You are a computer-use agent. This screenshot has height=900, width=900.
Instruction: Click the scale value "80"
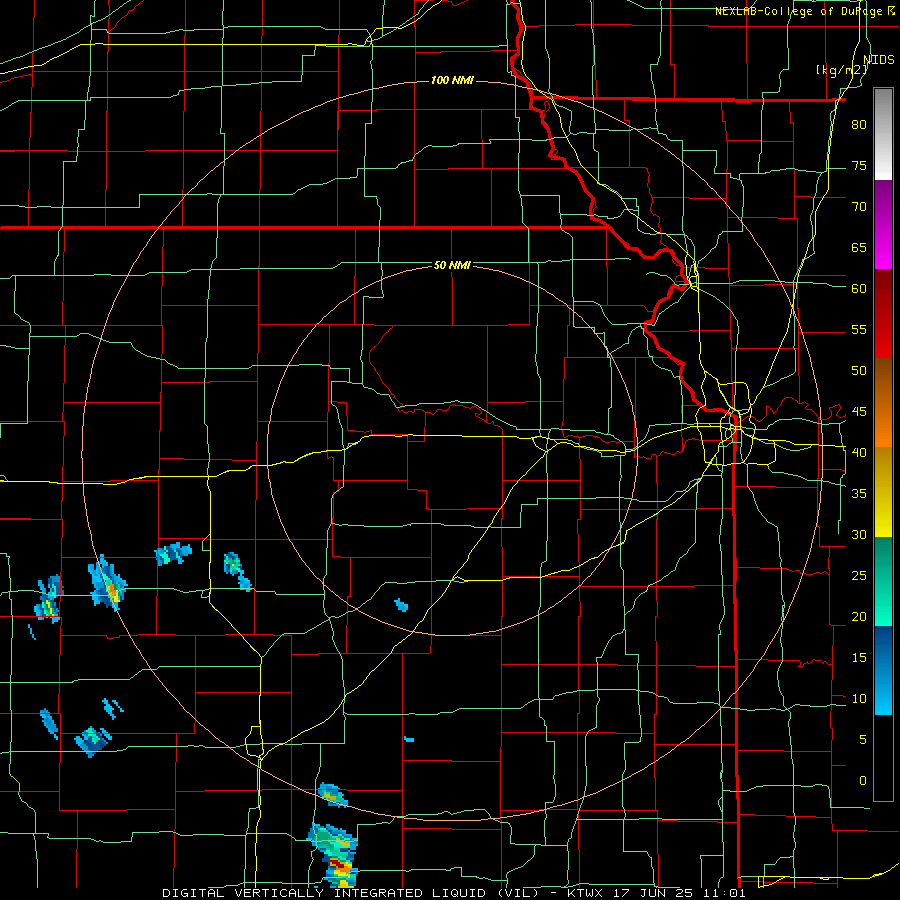pos(859,125)
